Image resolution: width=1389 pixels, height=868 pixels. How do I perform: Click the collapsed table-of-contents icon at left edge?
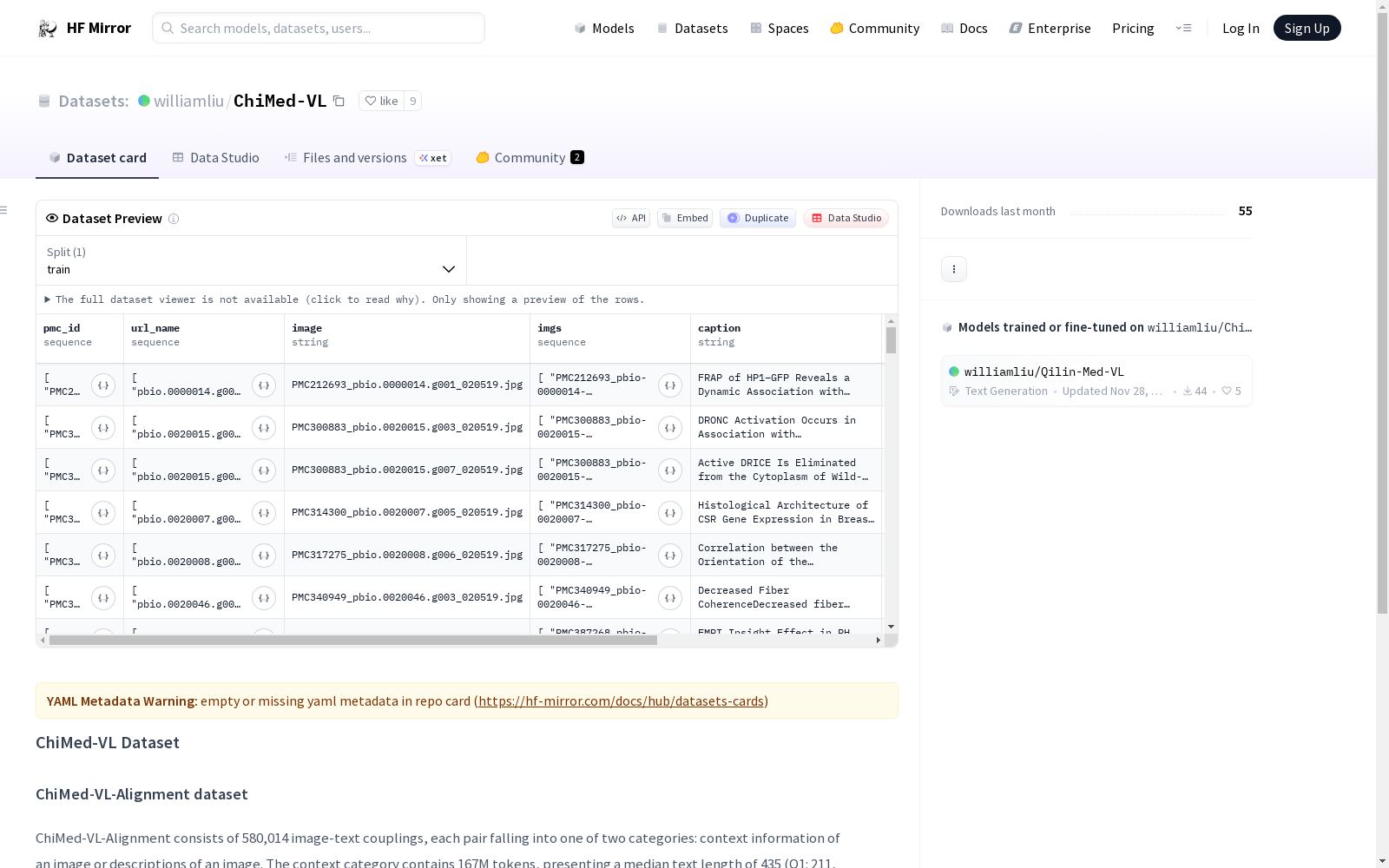[x=4, y=210]
